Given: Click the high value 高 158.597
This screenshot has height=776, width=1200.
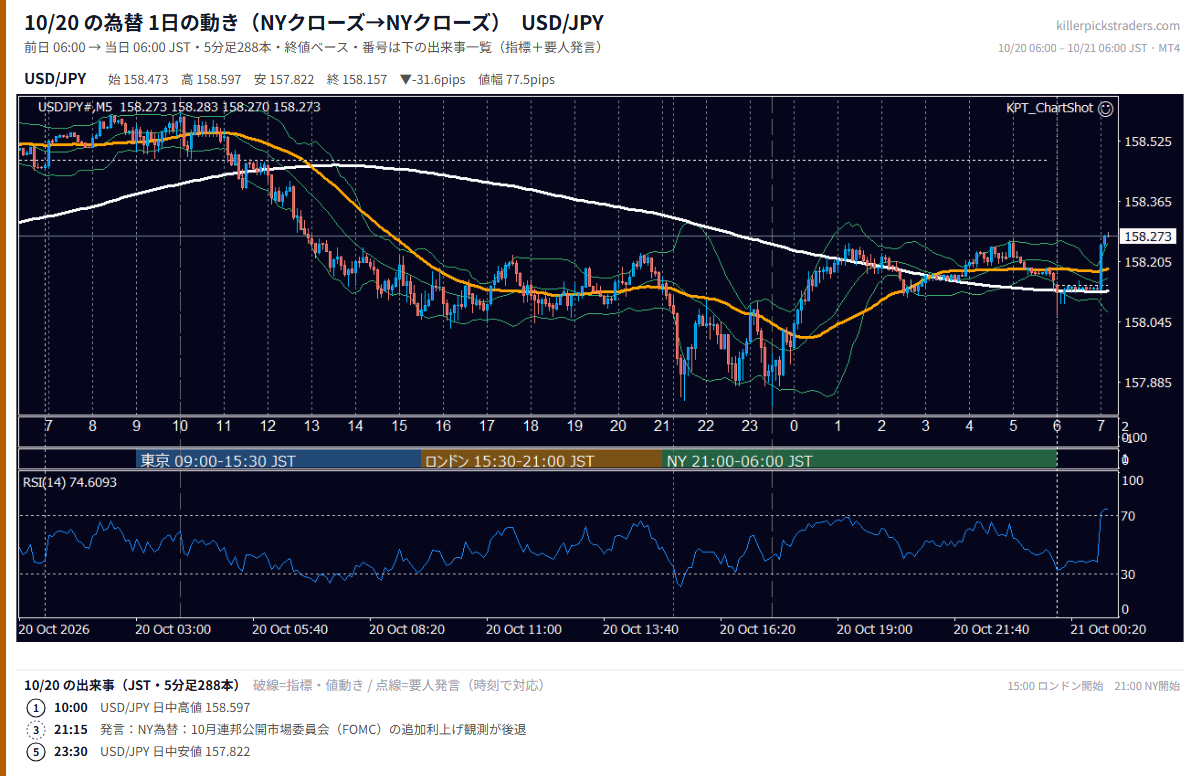Looking at the screenshot, I should coord(211,80).
